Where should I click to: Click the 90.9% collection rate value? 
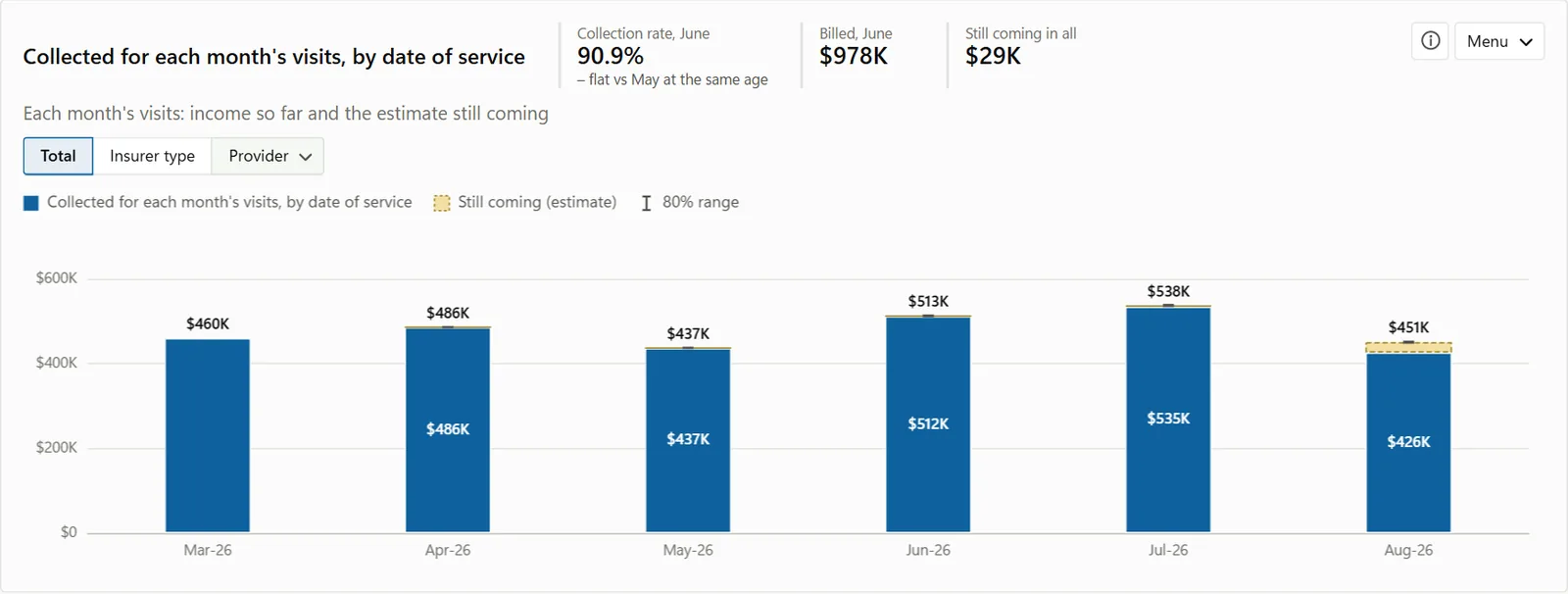(611, 56)
